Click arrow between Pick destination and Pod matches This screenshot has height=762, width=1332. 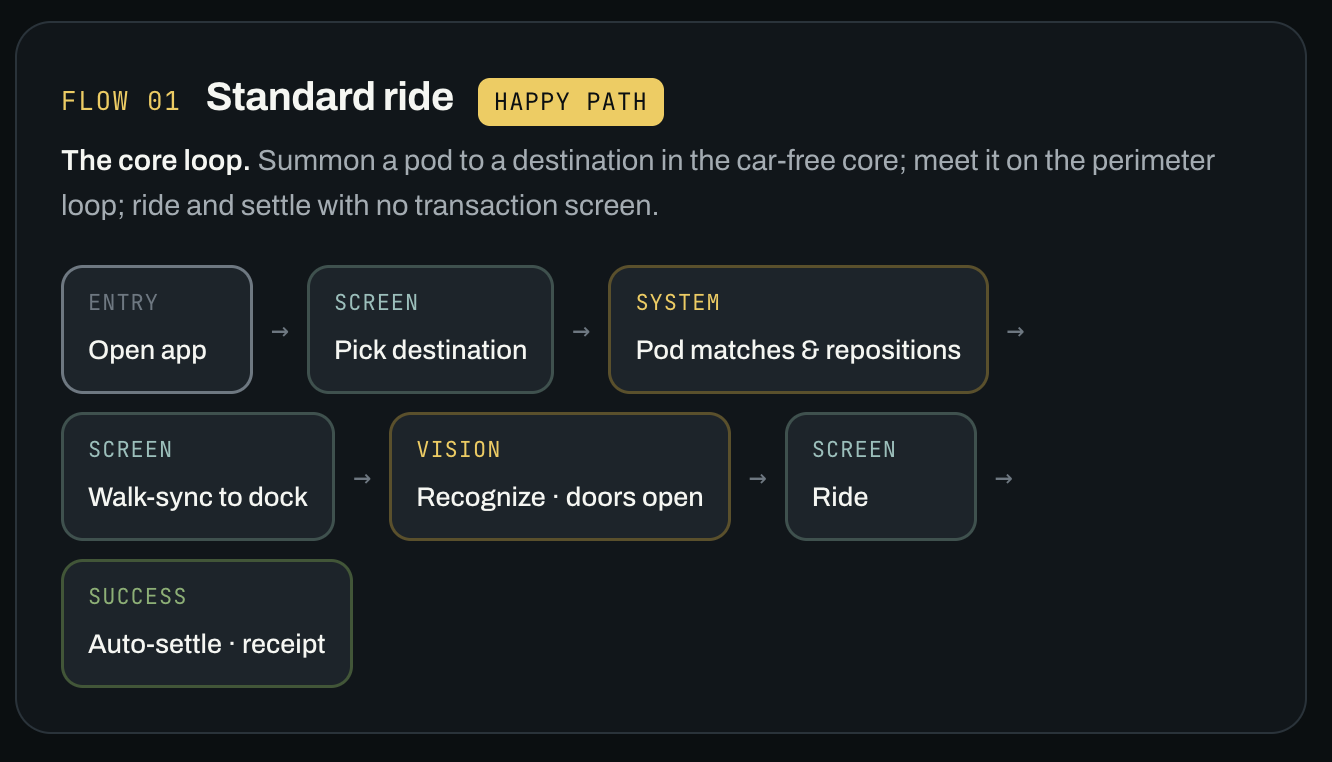(x=581, y=331)
